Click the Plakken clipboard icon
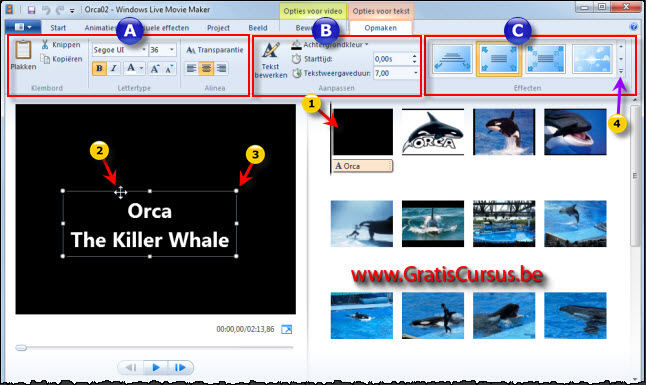This screenshot has height=385, width=646. pos(23,50)
